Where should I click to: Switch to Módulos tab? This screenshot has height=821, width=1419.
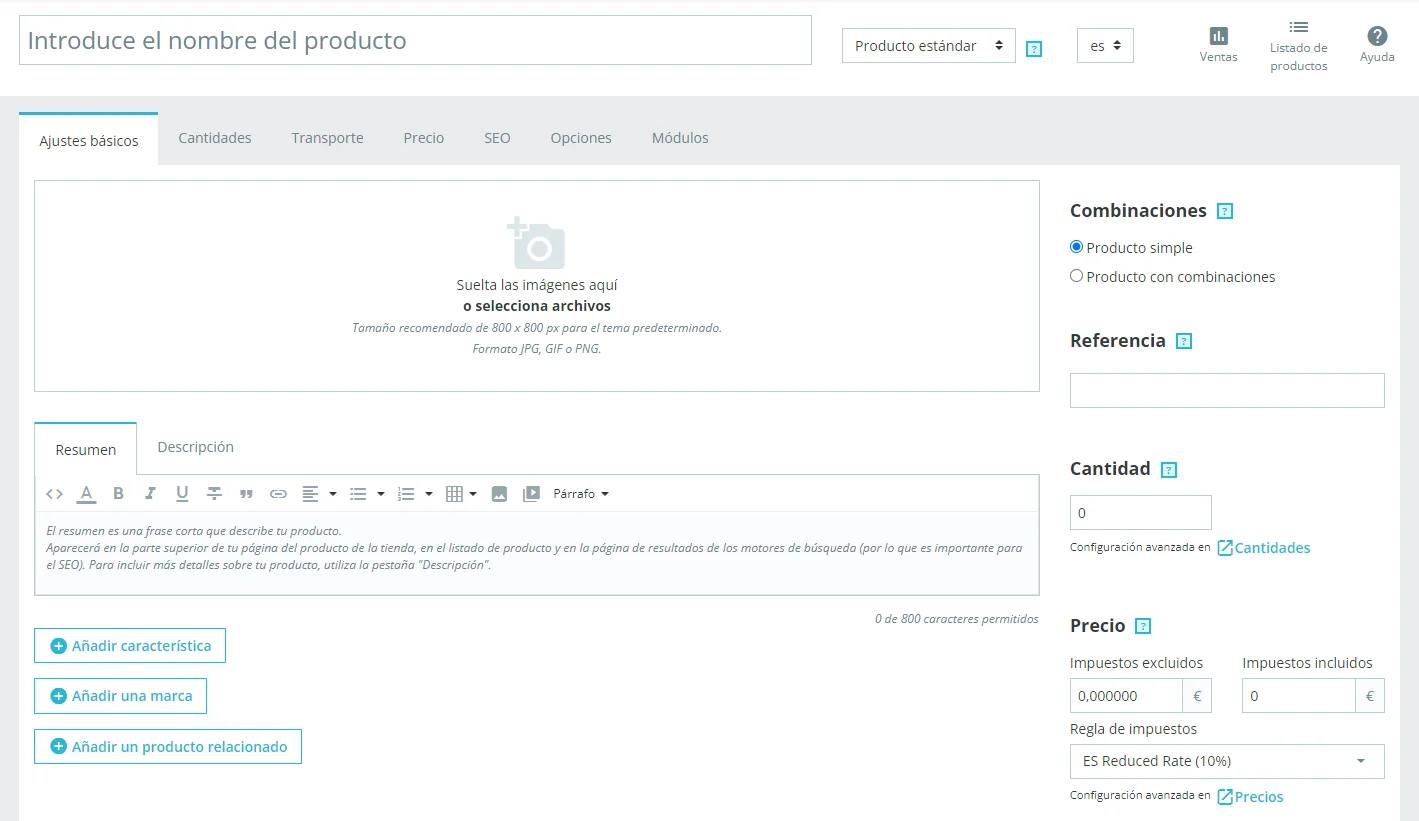[x=680, y=138]
